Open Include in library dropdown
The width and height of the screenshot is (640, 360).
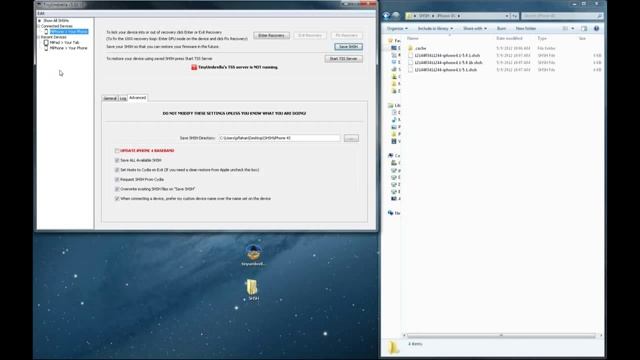[435, 29]
